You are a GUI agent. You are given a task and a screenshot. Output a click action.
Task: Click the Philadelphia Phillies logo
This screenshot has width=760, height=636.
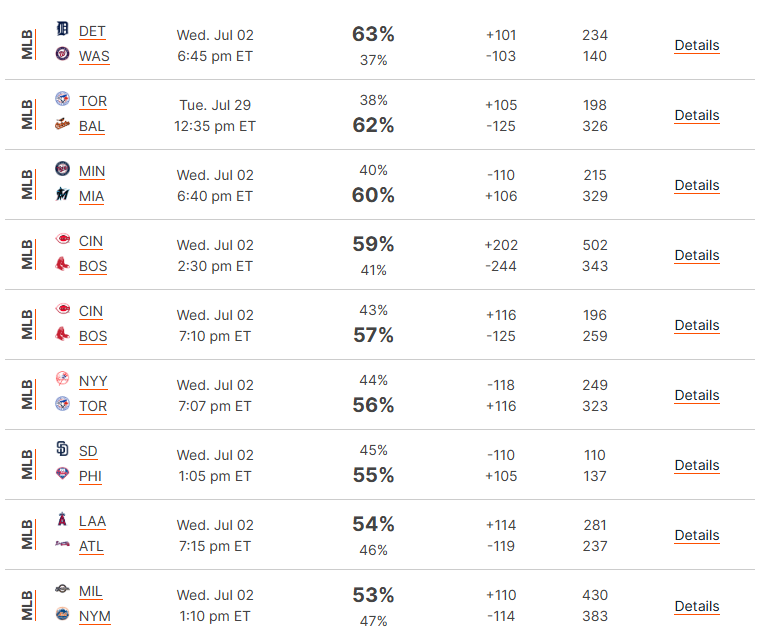63,473
